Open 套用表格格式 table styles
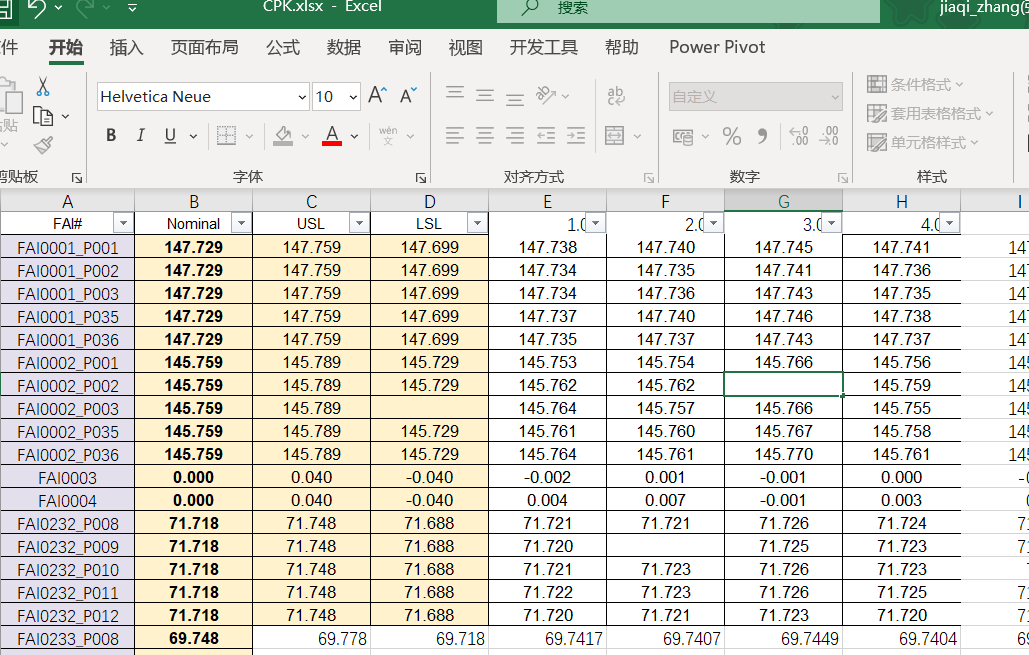 (x=930, y=114)
